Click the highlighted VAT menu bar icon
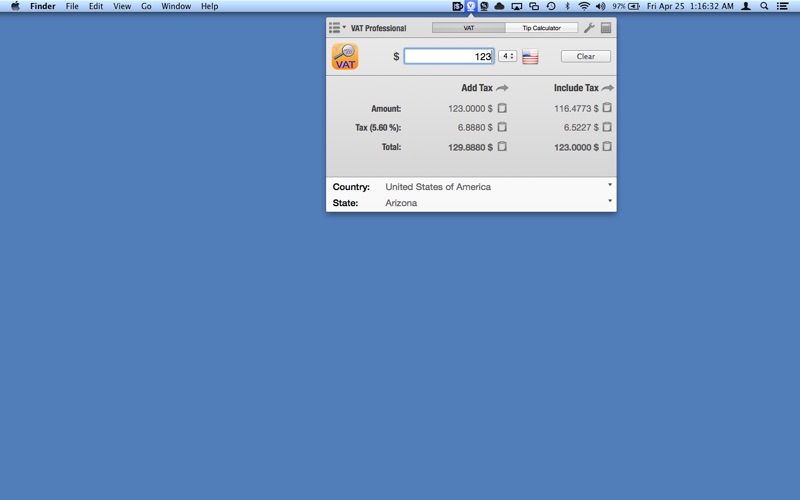 (x=470, y=6)
